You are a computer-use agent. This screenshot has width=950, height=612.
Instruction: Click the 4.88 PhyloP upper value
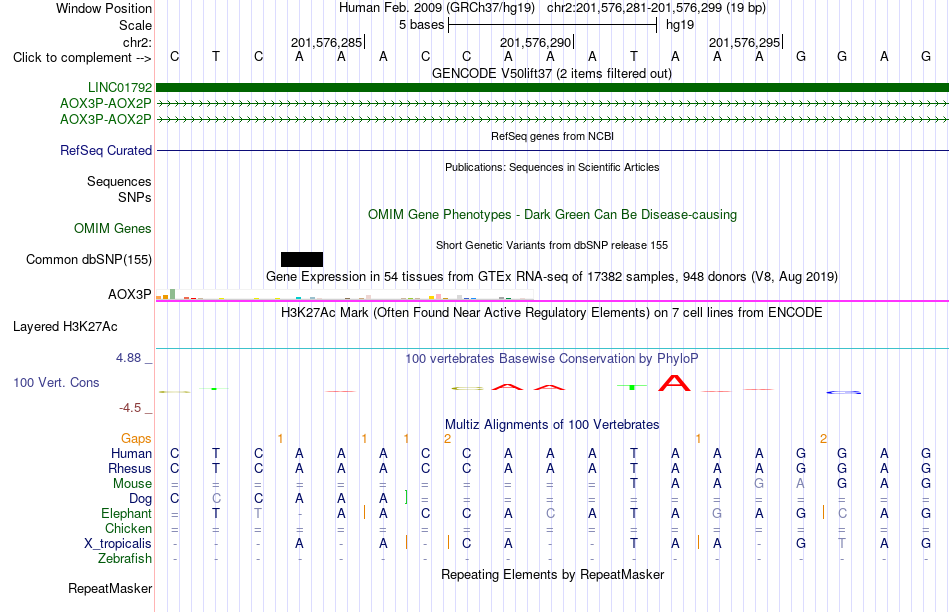pos(128,358)
